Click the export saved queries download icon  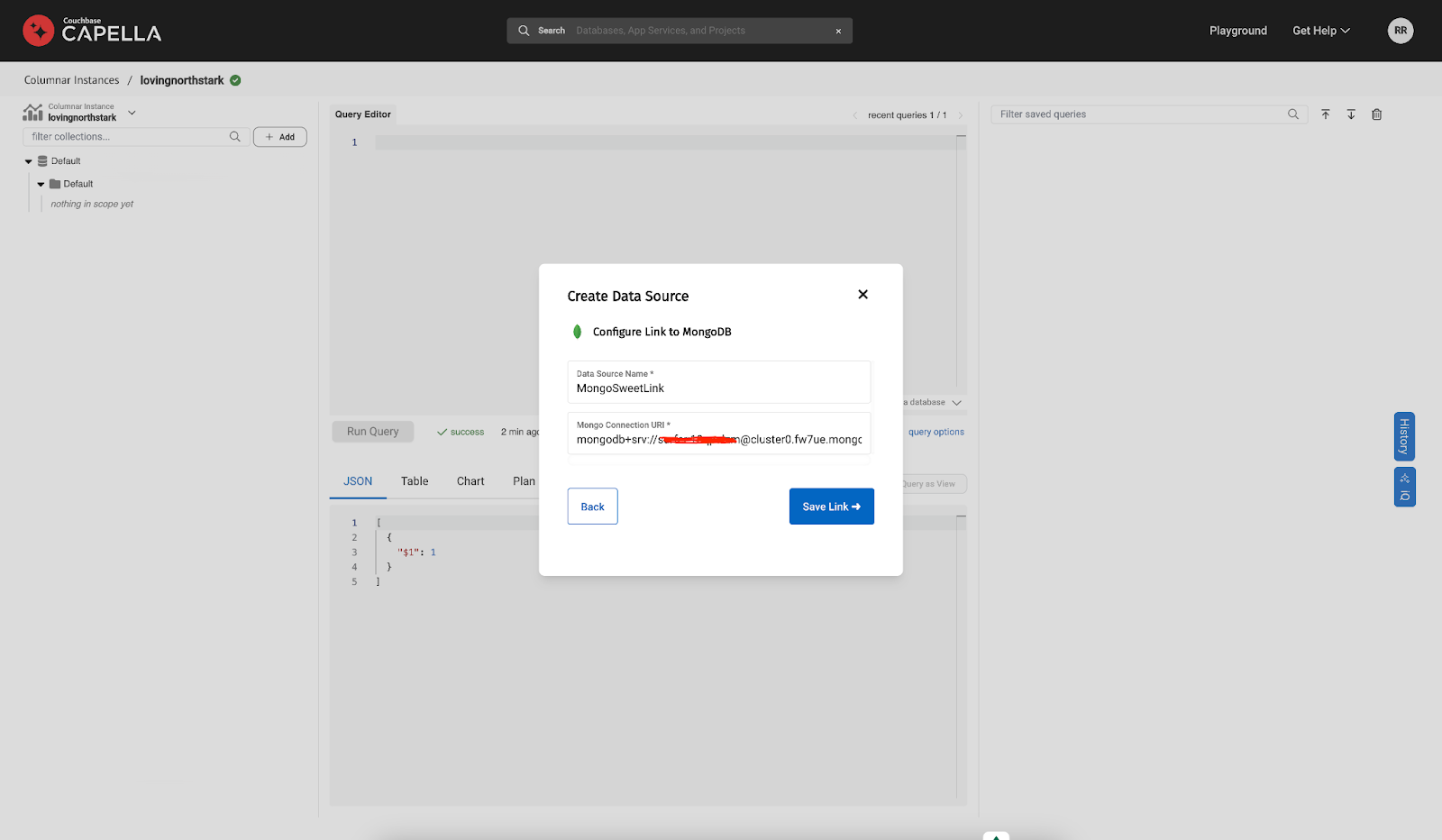(1351, 114)
